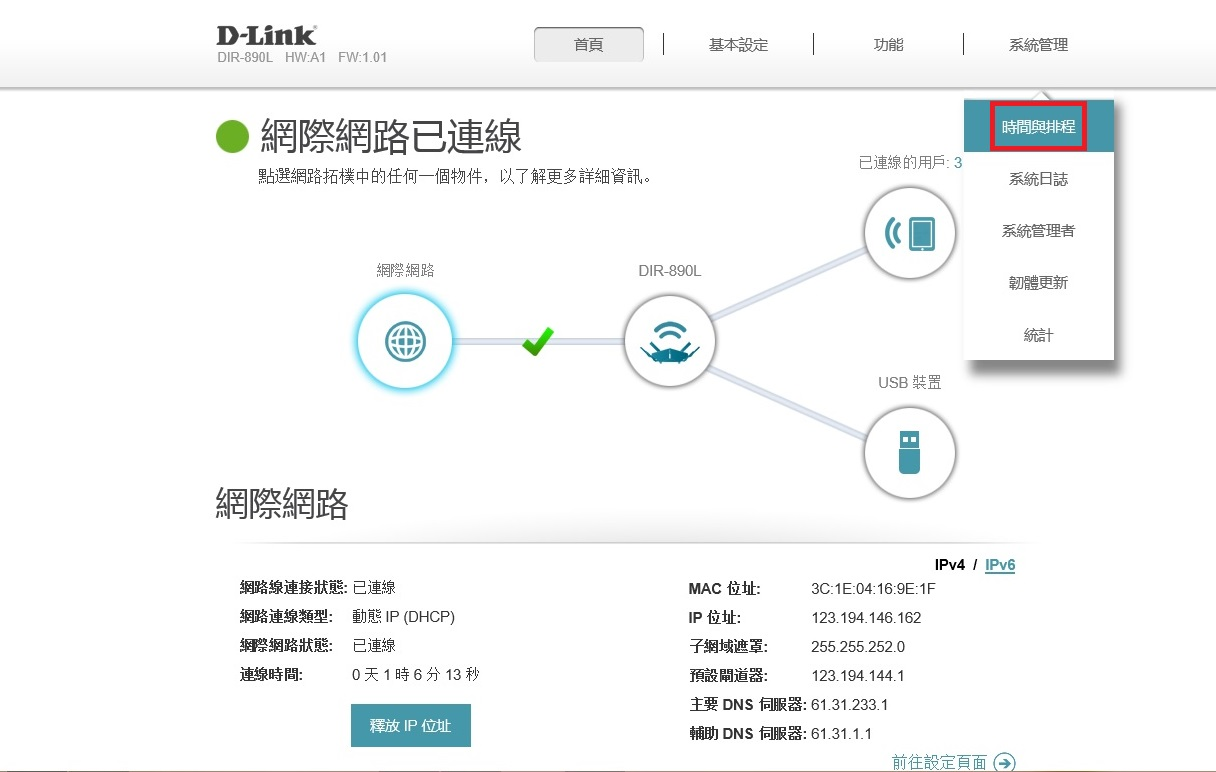Click the green connection checkmark
The height and width of the screenshot is (772, 1216).
537,342
